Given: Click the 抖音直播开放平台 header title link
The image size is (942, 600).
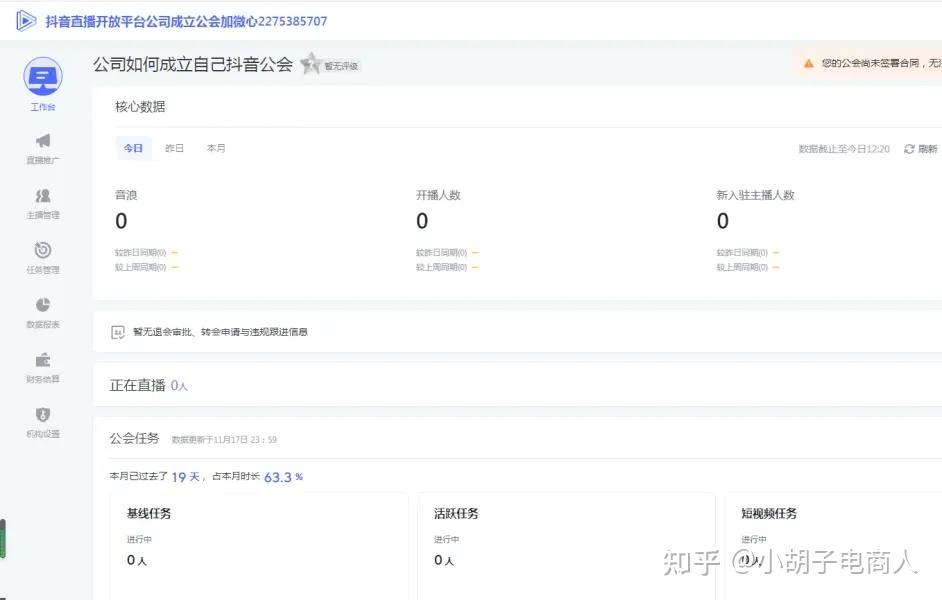Looking at the screenshot, I should click(186, 21).
